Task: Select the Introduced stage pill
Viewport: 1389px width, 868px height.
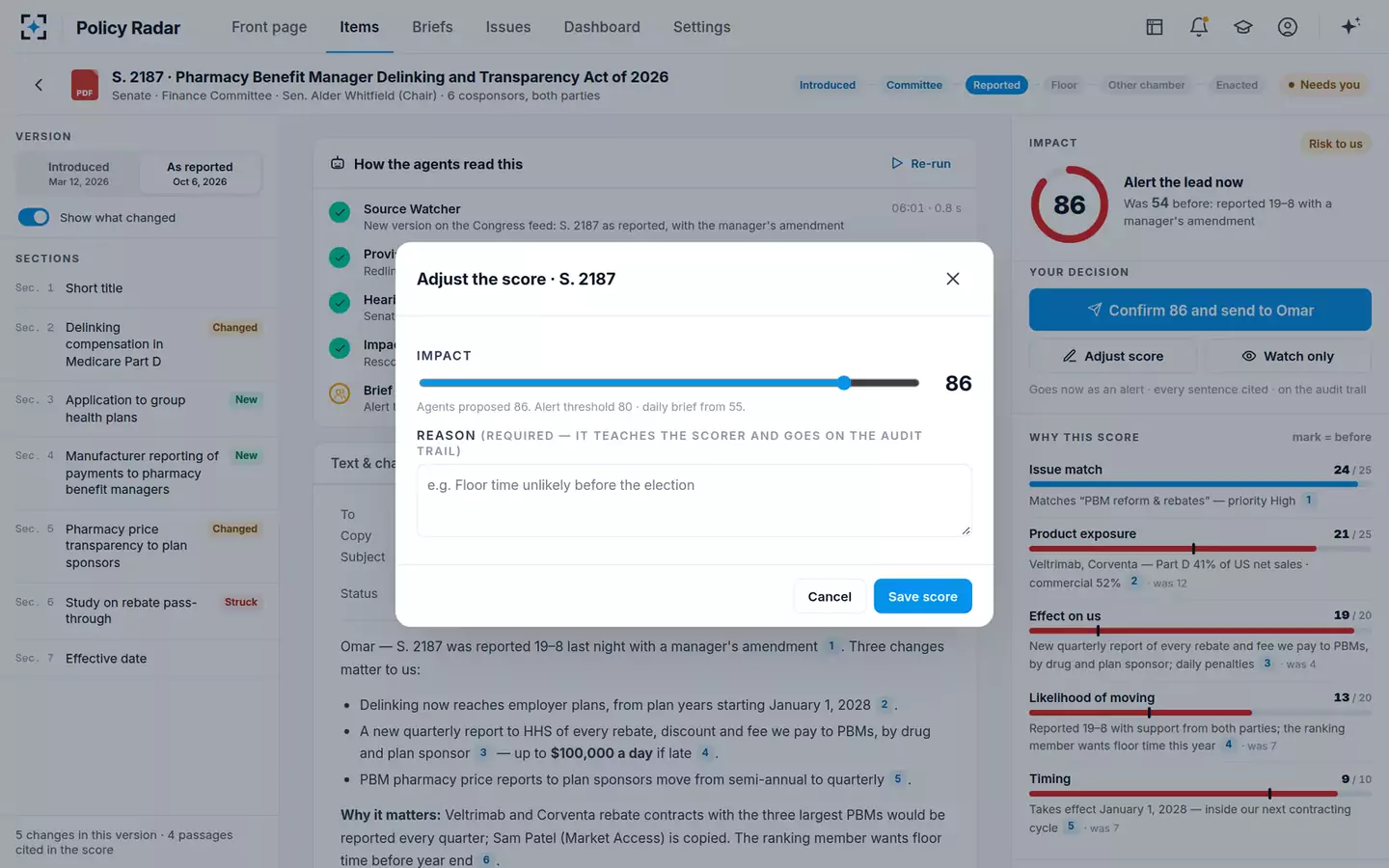Action: (828, 85)
